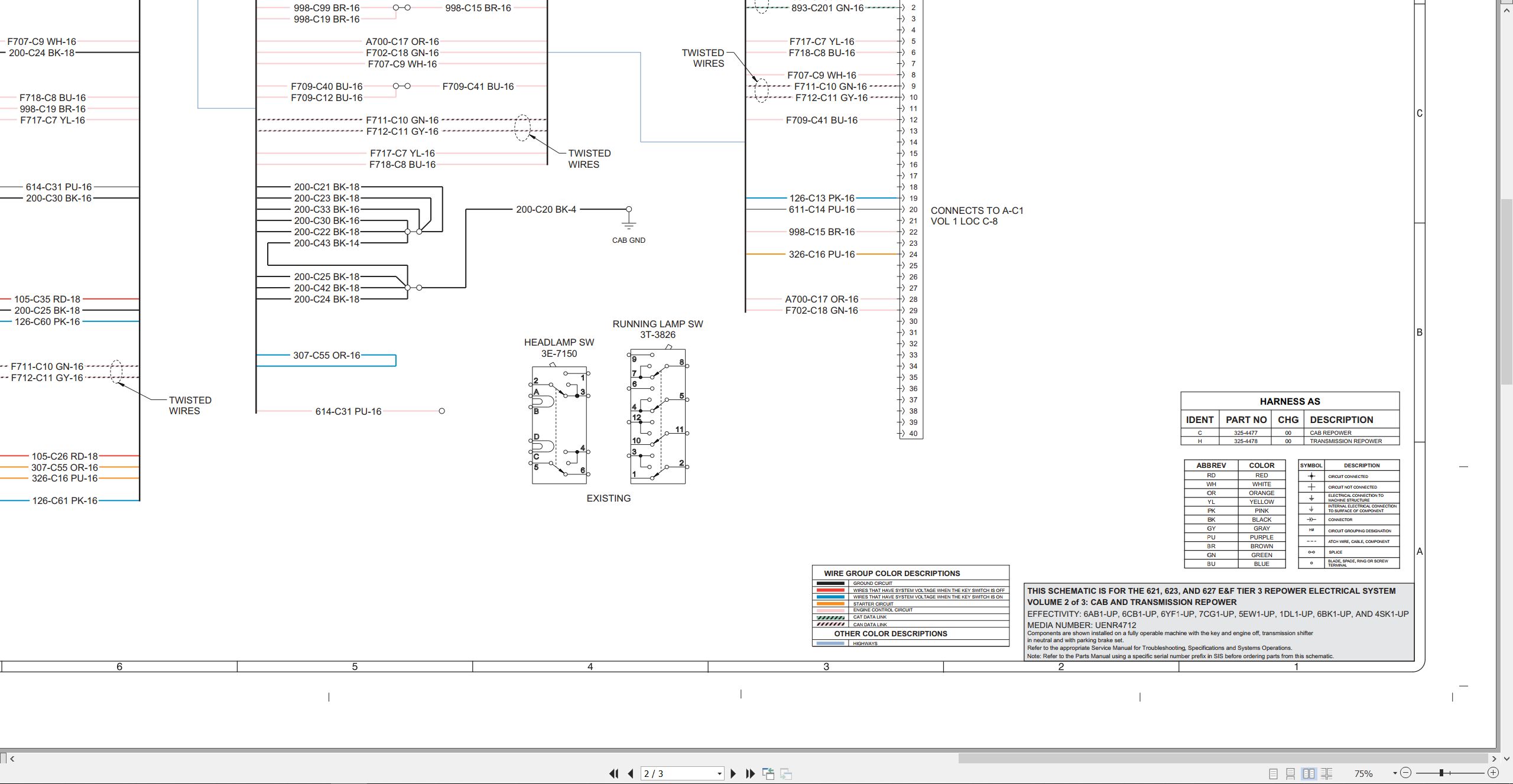Click the 611-C14 PU-16 wire label
This screenshot has height=784, width=1513.
click(x=822, y=209)
